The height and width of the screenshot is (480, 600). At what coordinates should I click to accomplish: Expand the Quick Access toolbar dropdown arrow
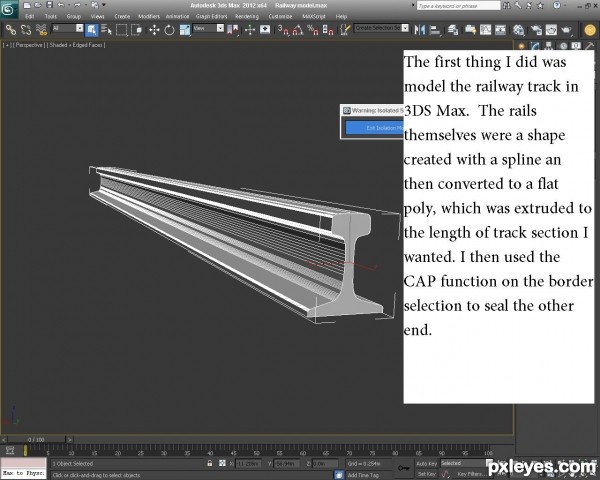[104, 5]
